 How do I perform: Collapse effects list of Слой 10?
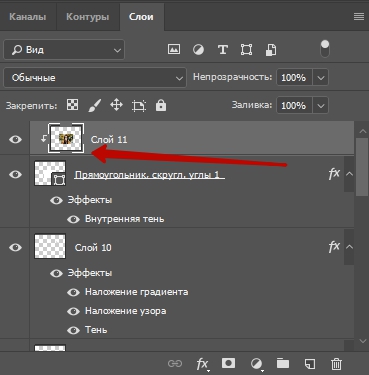click(349, 247)
